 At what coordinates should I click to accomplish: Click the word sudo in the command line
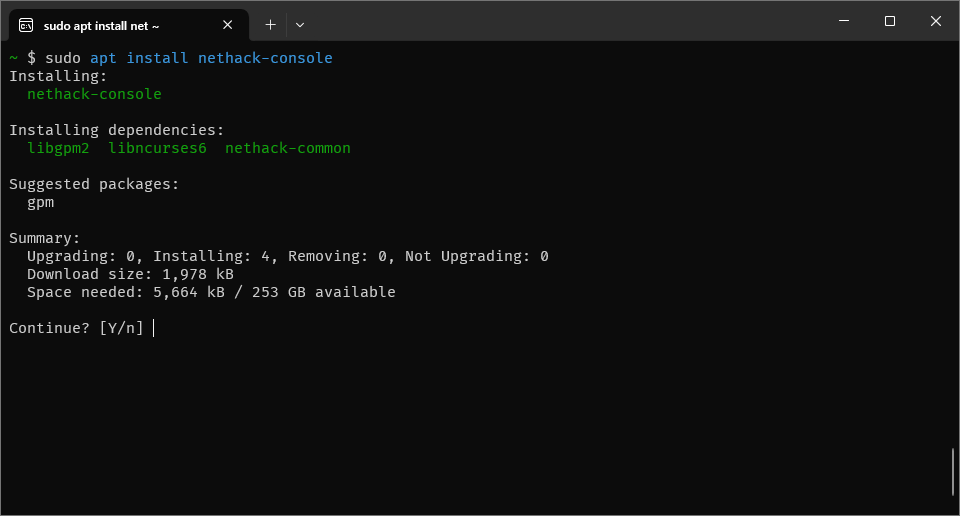pyautogui.click(x=62, y=58)
